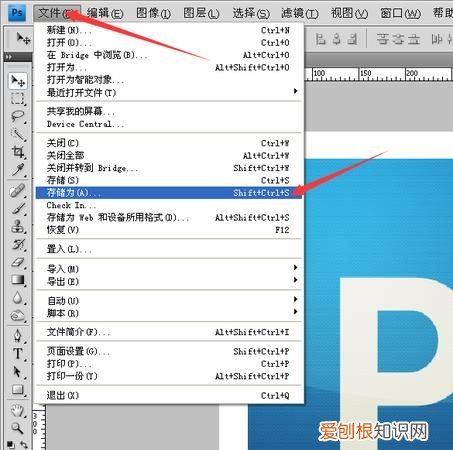Select the Eyedropper tool
The image size is (453, 450).
(x=18, y=169)
